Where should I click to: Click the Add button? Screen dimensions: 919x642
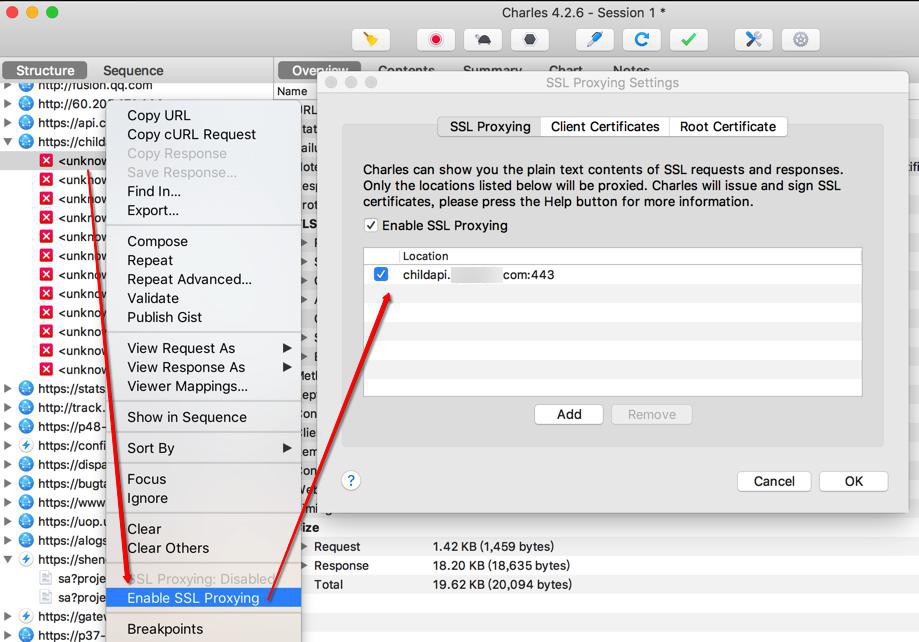569,415
